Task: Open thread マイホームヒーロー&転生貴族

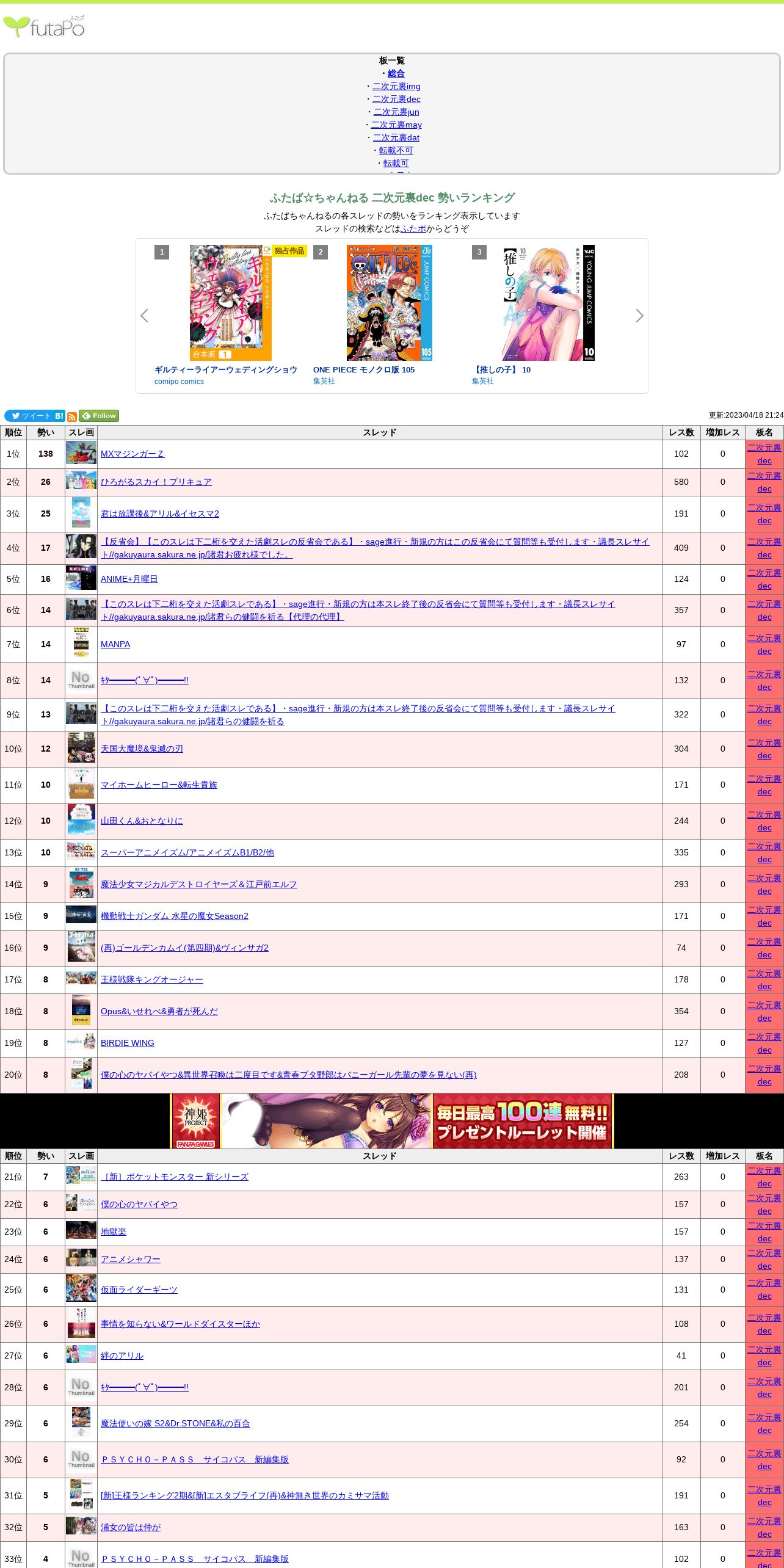Action: pos(159,785)
